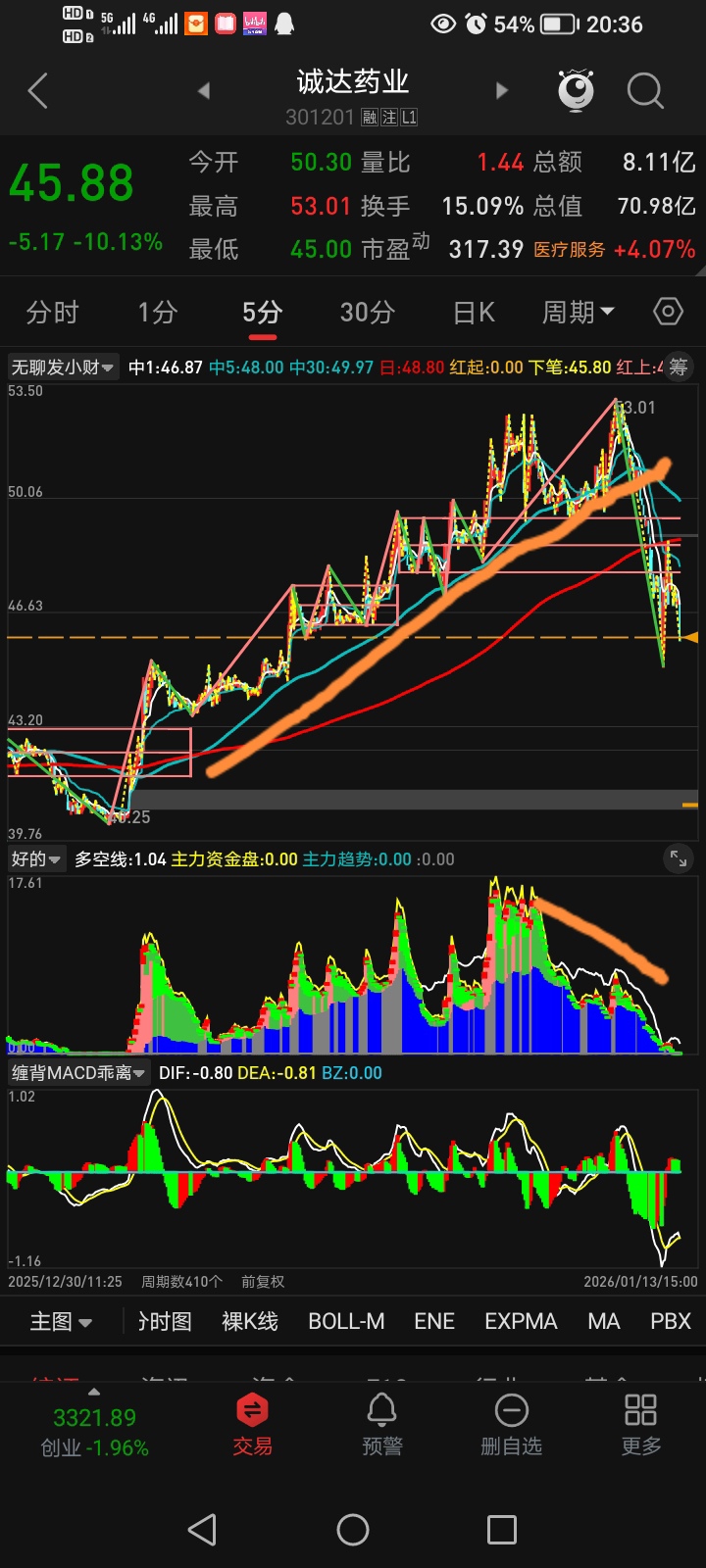The image size is (706, 1568).
Task: Open the 主图 main chart dropdown
Action: click(x=61, y=1321)
